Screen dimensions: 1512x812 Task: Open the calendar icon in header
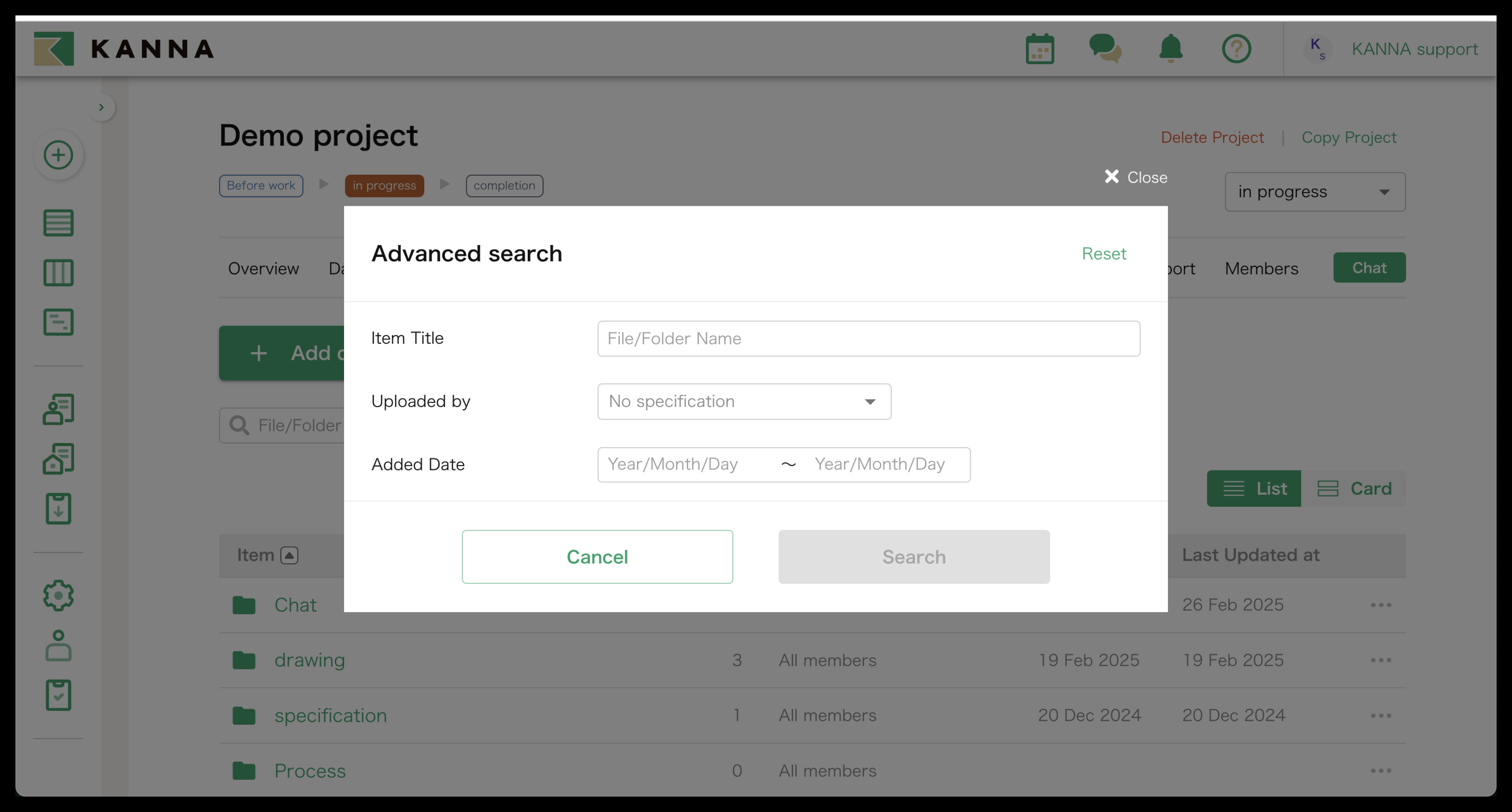pos(1039,49)
